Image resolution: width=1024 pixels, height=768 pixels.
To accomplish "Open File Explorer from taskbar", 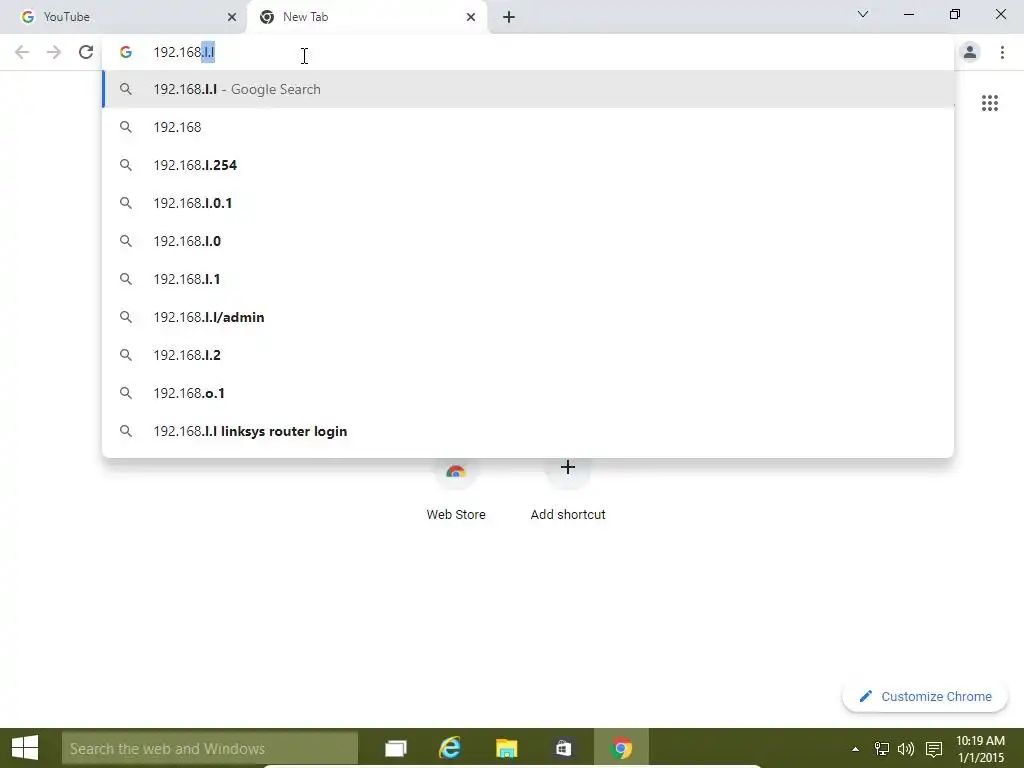I will (x=506, y=748).
